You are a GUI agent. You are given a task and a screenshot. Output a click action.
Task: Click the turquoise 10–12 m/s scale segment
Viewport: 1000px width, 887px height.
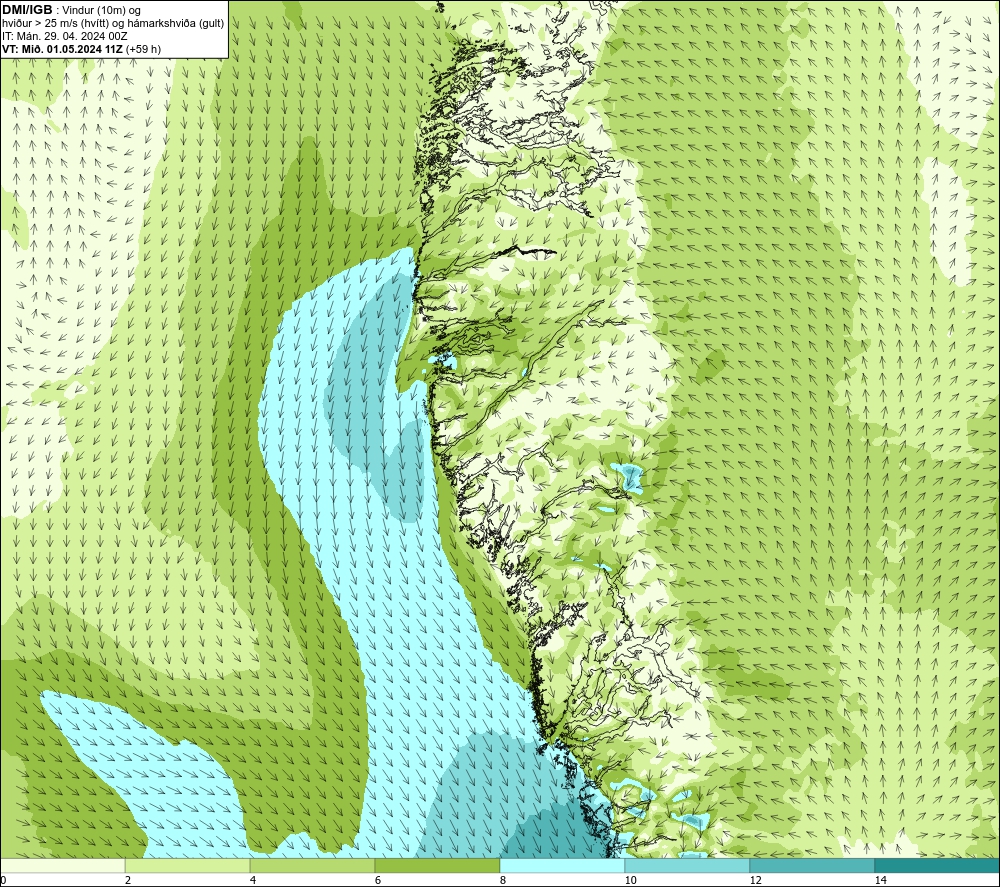click(688, 865)
